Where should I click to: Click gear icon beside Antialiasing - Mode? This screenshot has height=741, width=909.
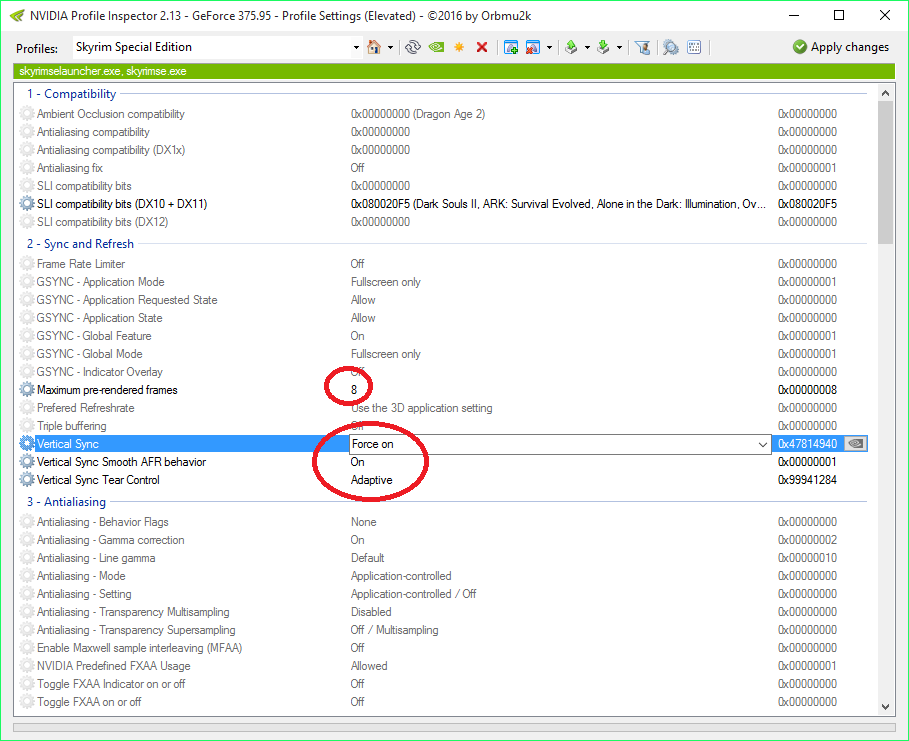[27, 576]
